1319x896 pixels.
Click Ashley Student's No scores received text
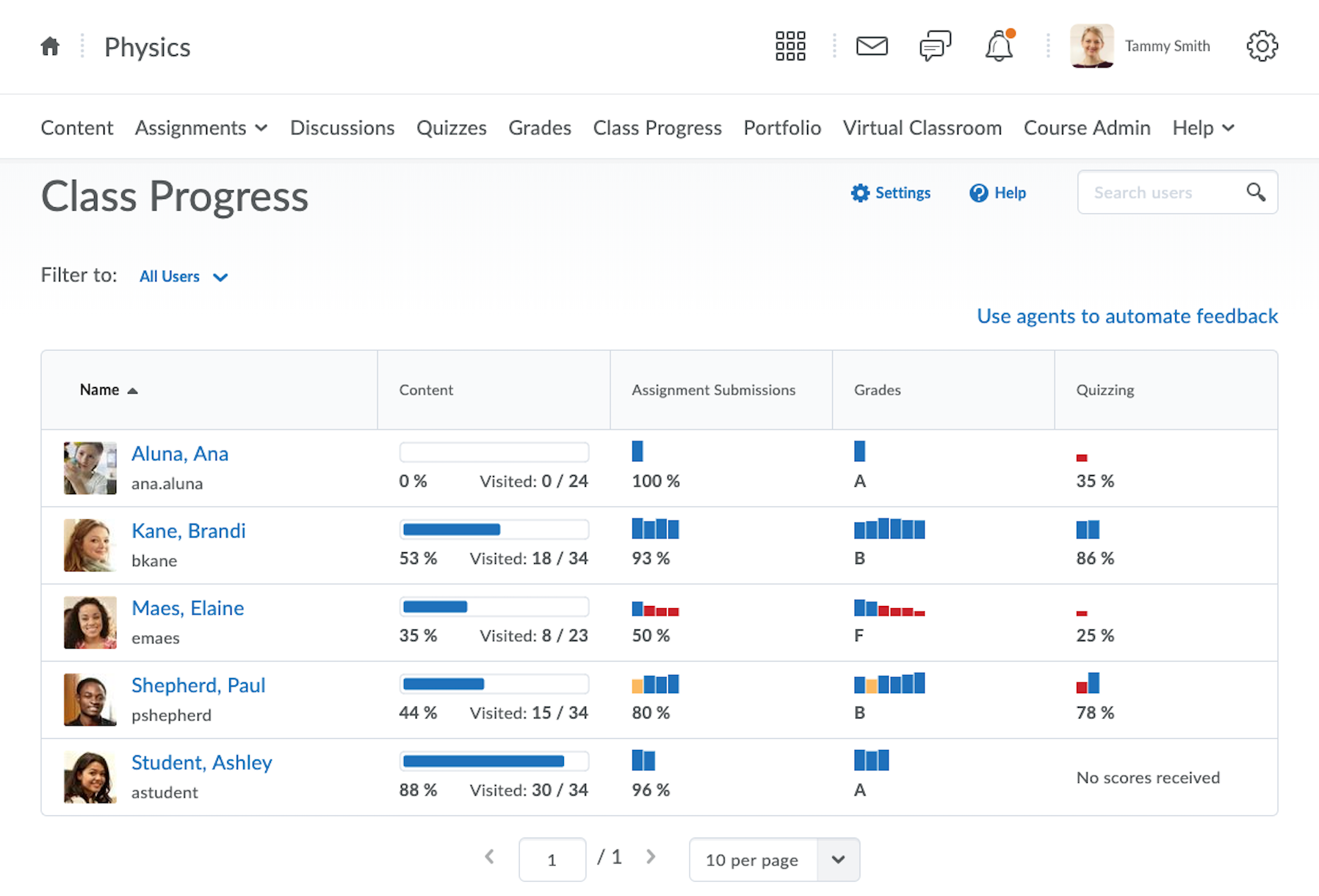coord(1148,778)
